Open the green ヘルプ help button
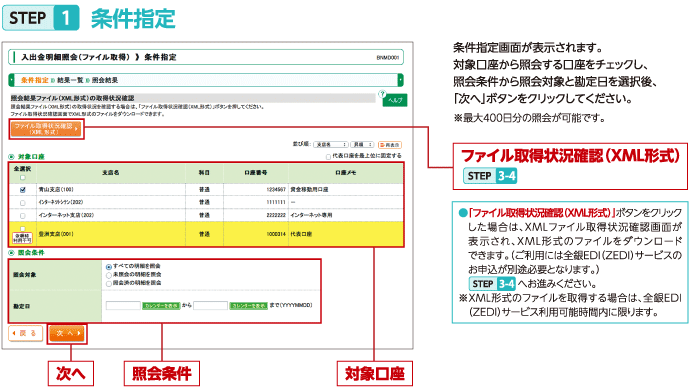690x391 pixels. pos(395,100)
